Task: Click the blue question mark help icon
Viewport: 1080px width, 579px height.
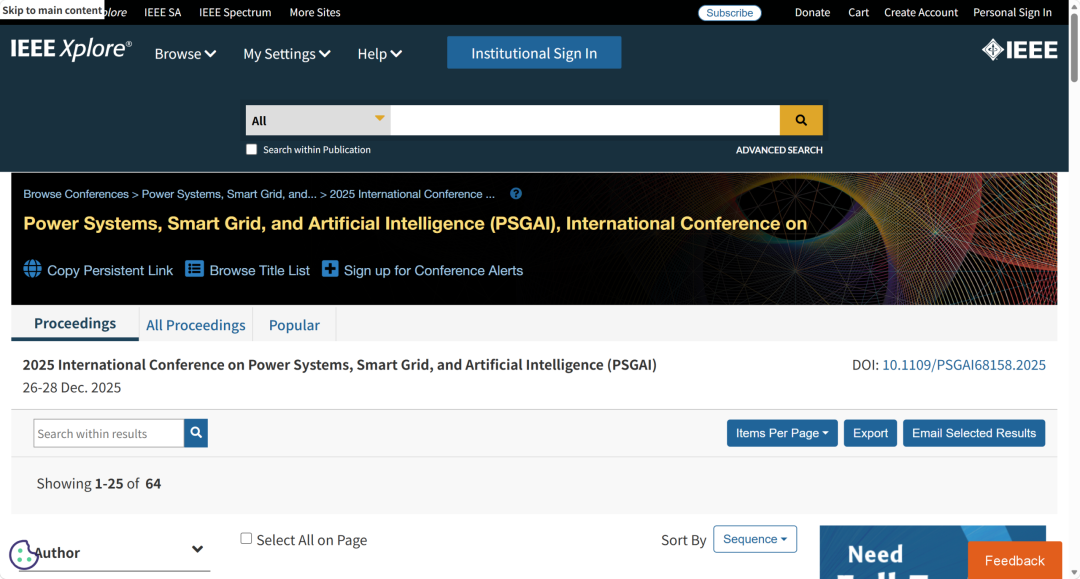Action: (516, 194)
